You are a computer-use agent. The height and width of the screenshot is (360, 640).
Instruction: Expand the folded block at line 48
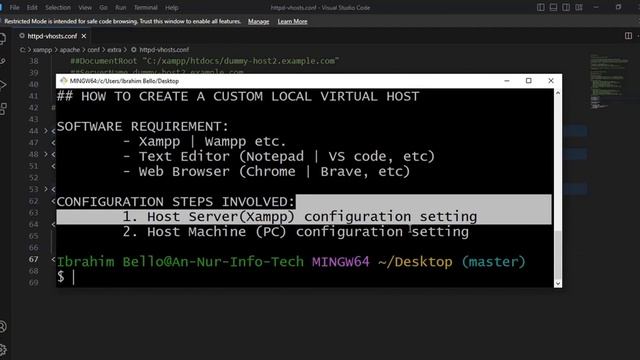point(46,154)
